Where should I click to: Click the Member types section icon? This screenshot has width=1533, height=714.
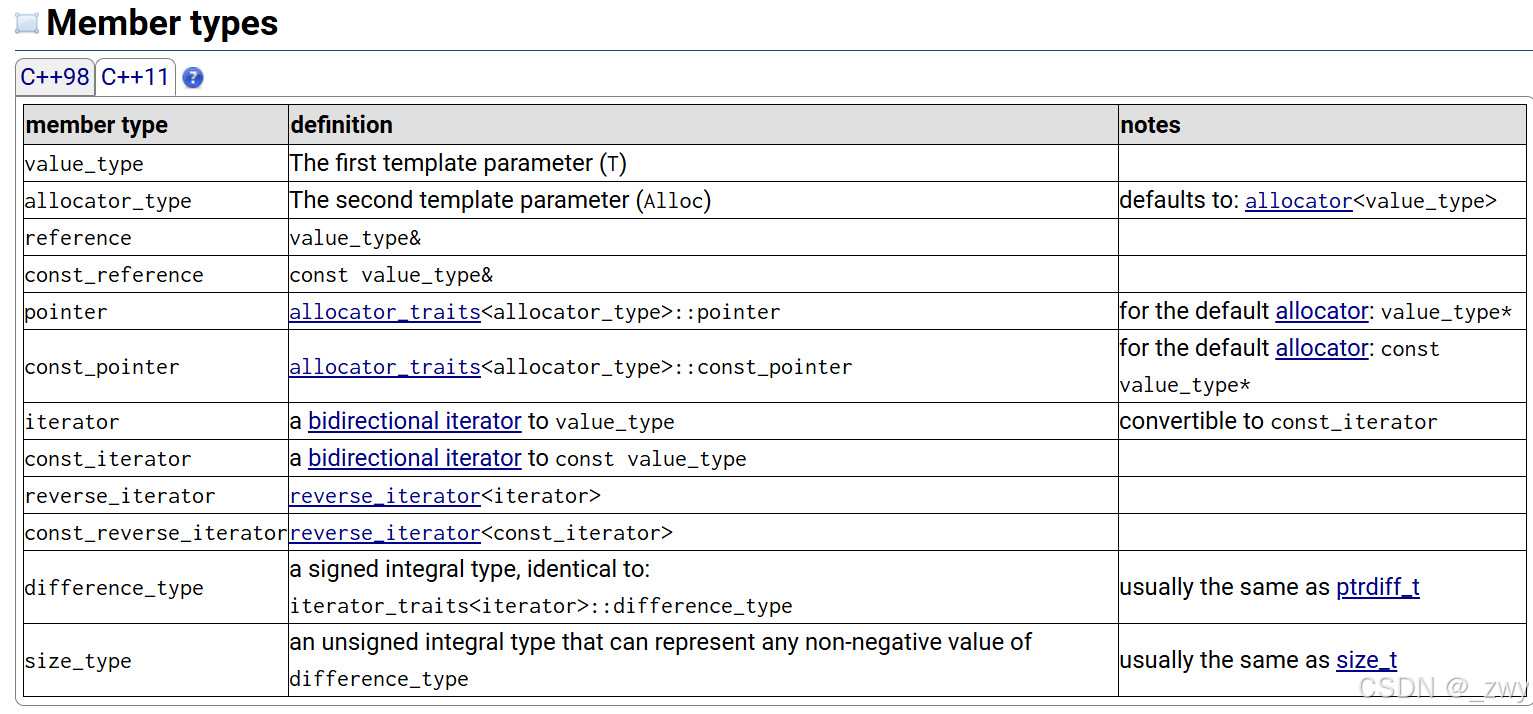point(27,23)
